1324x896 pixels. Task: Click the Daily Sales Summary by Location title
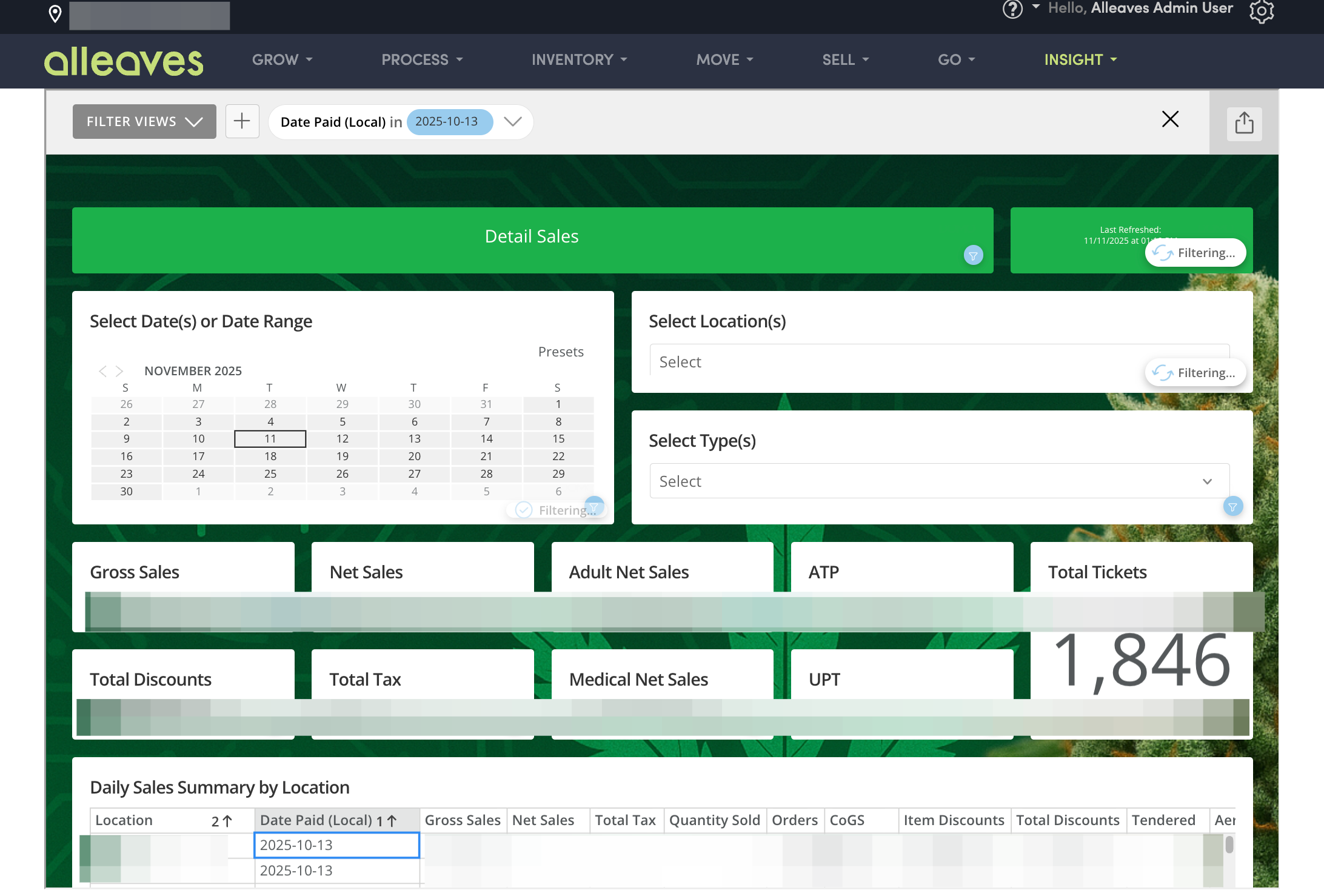coord(219,787)
